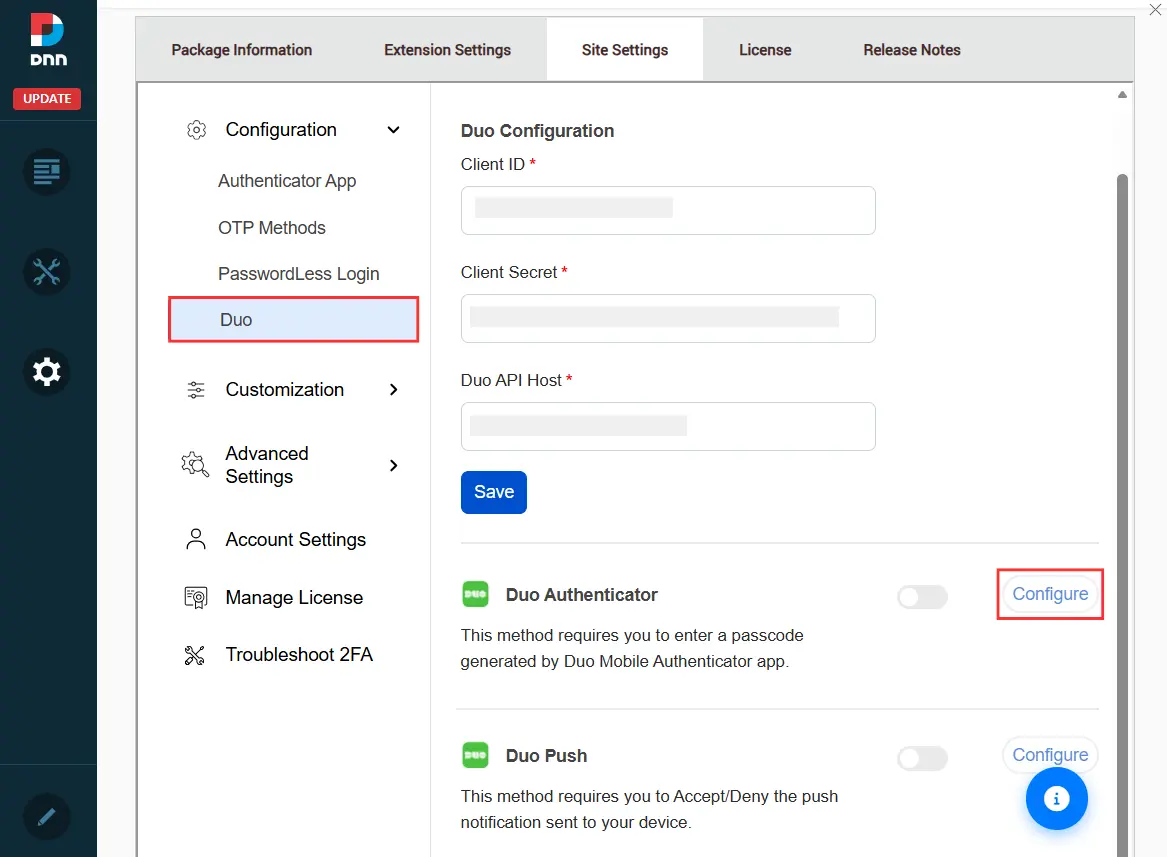Click the scrollbar up arrow
This screenshot has width=1167, height=857.
[x=1122, y=95]
